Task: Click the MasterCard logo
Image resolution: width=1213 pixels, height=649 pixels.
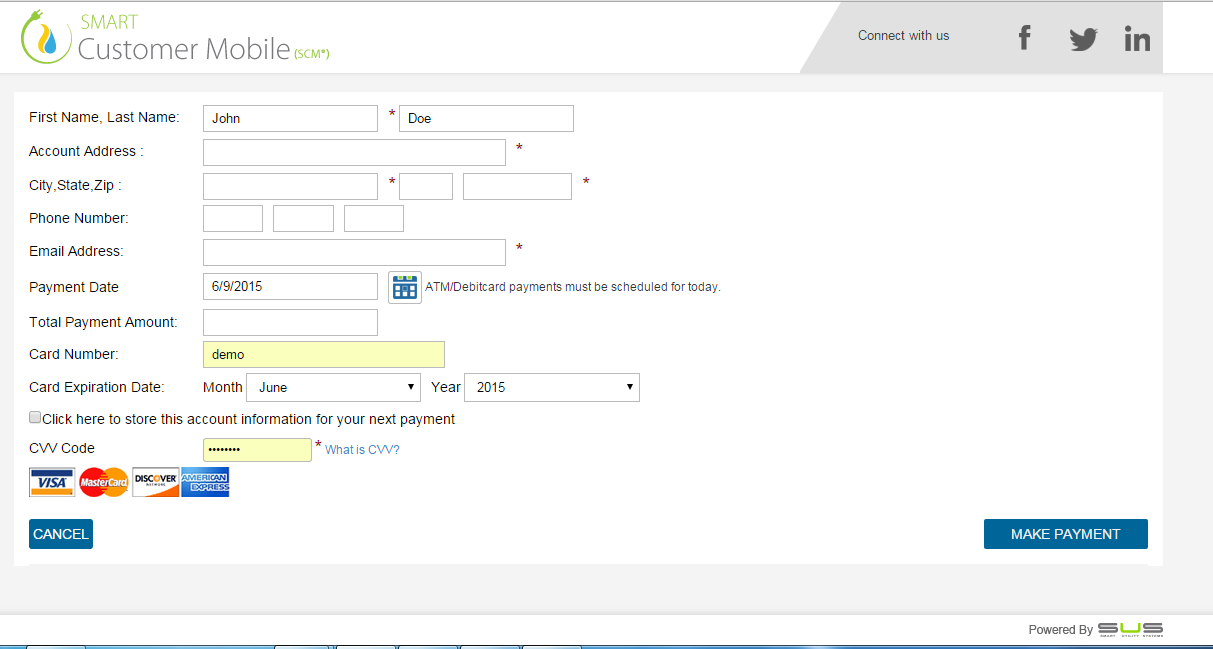Action: pyautogui.click(x=104, y=482)
